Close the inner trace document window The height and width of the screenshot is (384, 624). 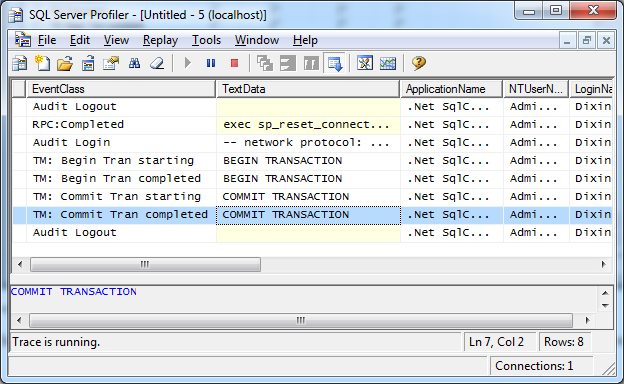point(606,41)
